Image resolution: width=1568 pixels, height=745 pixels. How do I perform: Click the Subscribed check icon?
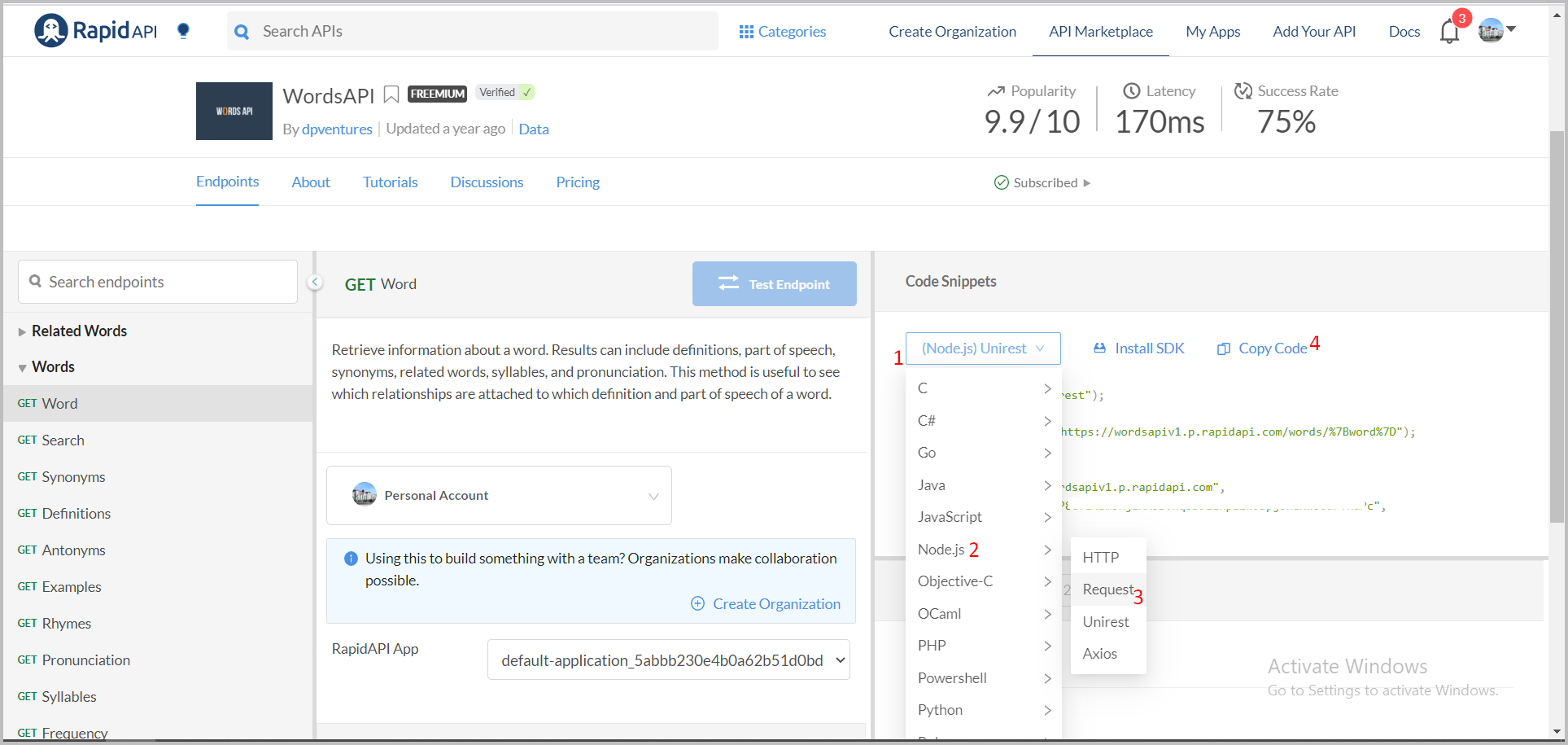[x=1002, y=182]
